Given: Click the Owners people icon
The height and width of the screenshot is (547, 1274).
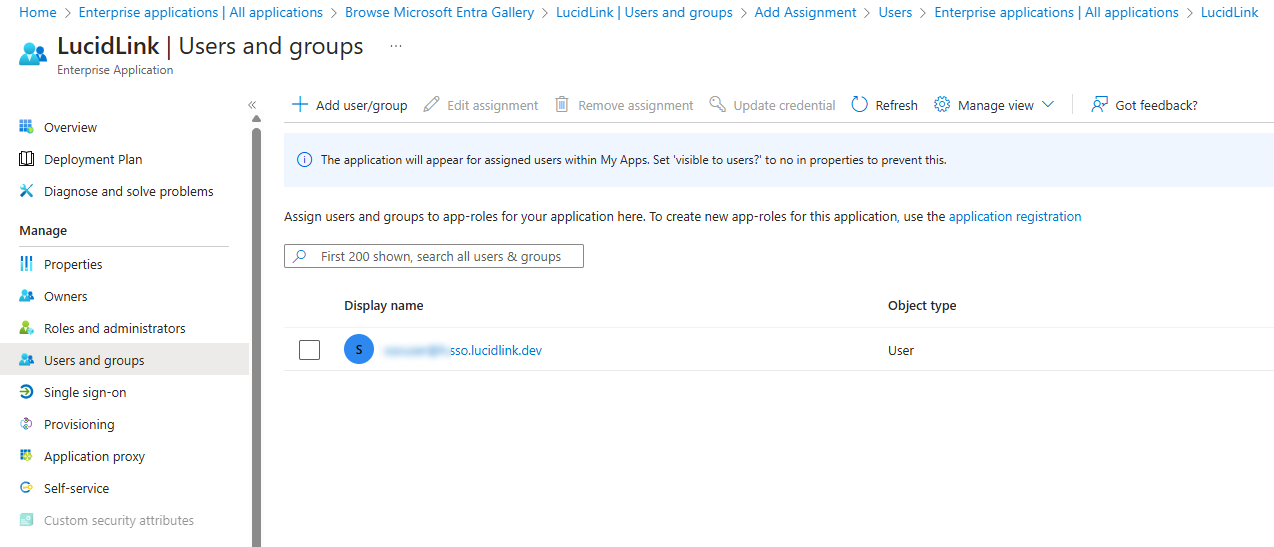Looking at the screenshot, I should 27,296.
